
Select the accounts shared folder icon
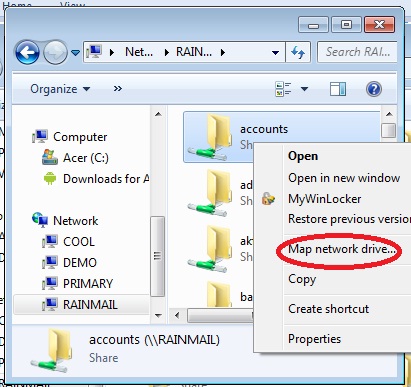click(210, 137)
